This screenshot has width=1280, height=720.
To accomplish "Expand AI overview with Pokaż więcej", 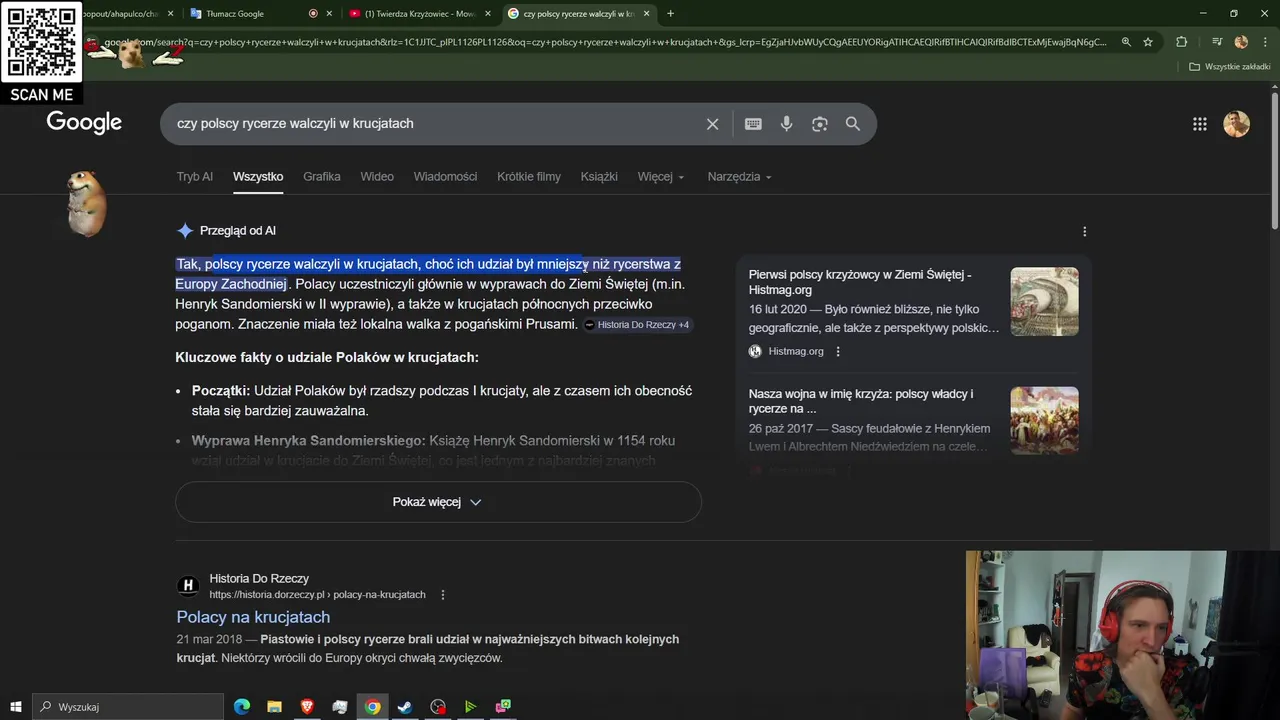I will [438, 502].
